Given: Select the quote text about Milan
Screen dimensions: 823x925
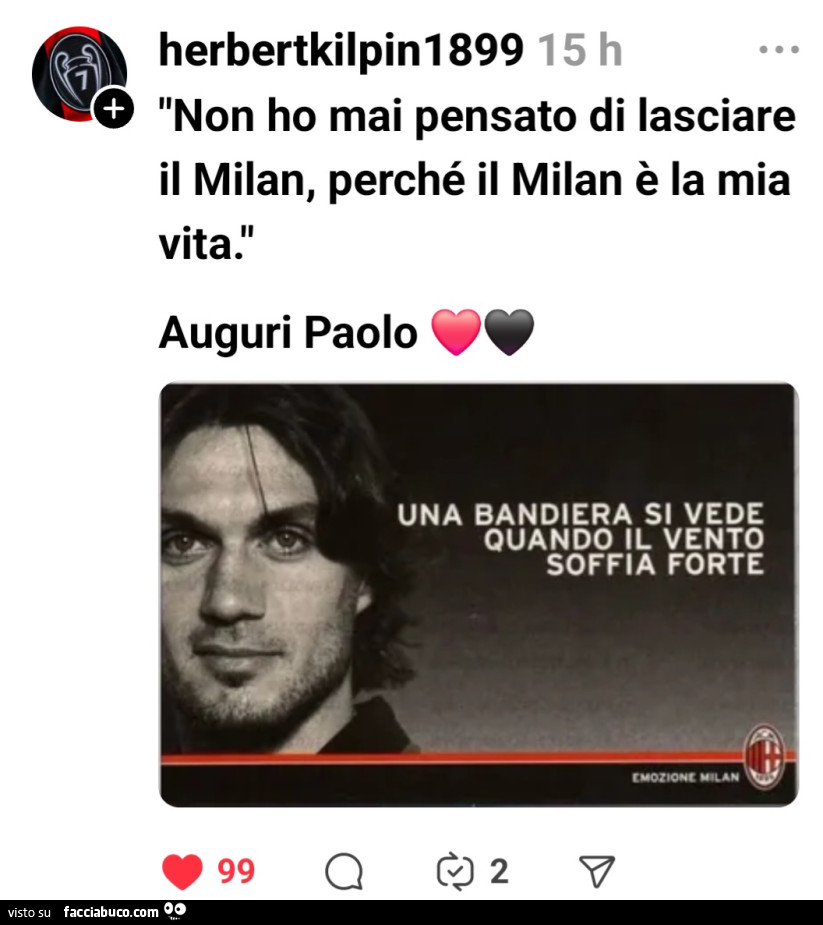Looking at the screenshot, I should click(477, 180).
